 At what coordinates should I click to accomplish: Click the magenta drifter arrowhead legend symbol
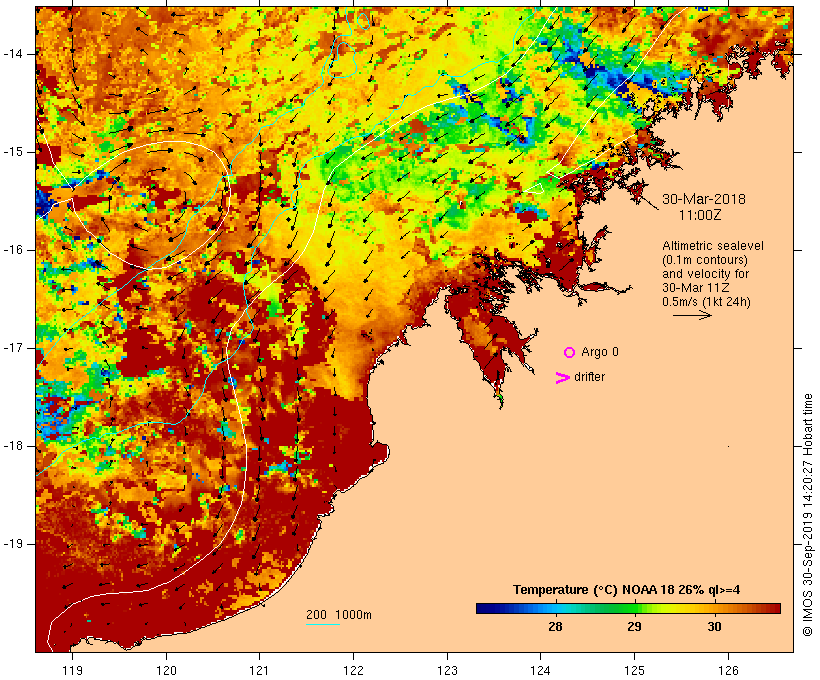point(563,378)
